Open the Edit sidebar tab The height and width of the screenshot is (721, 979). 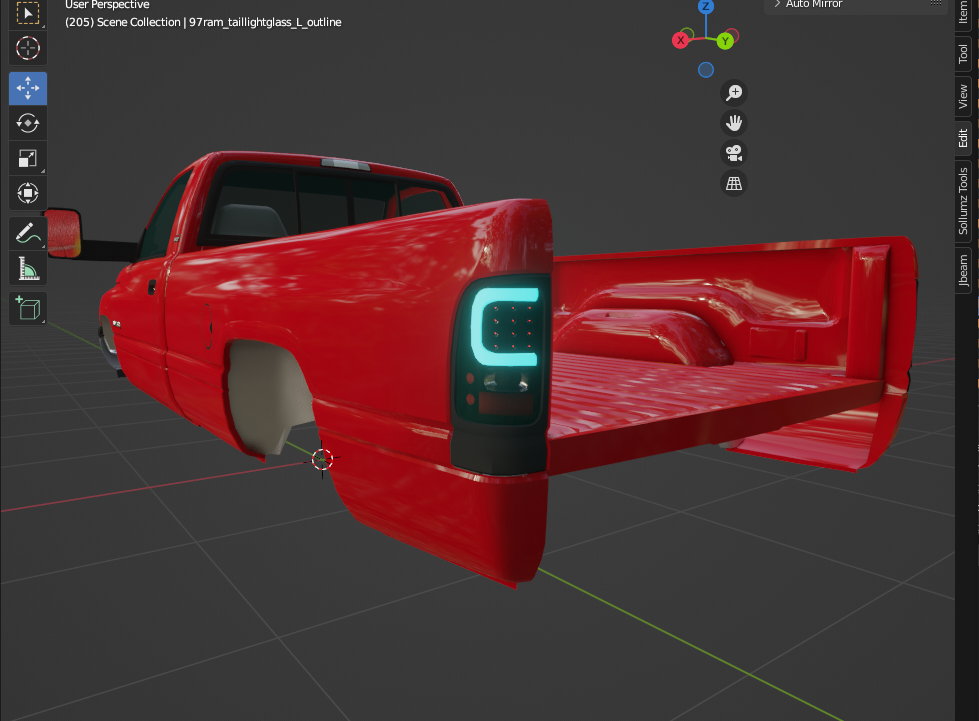(x=963, y=138)
